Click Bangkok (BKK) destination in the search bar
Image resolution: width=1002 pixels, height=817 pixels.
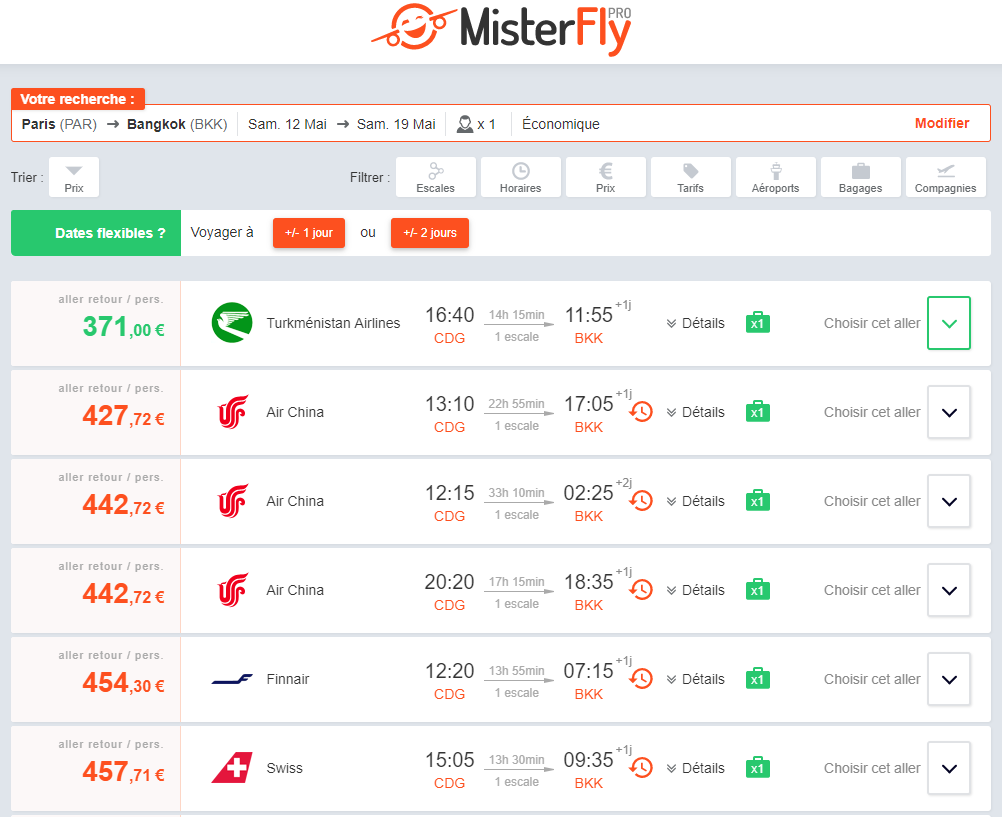[177, 123]
